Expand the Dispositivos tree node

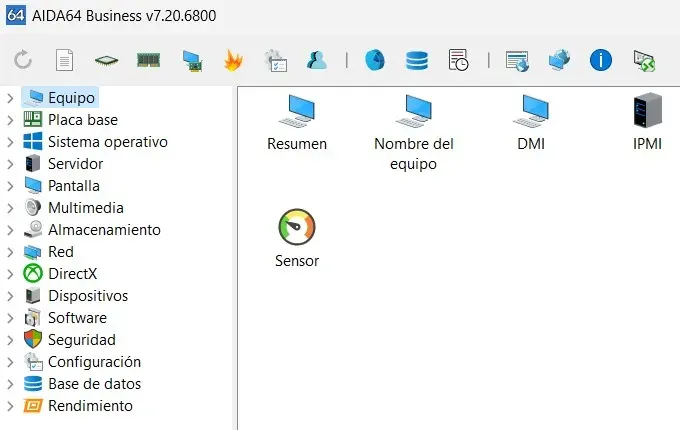click(10, 296)
